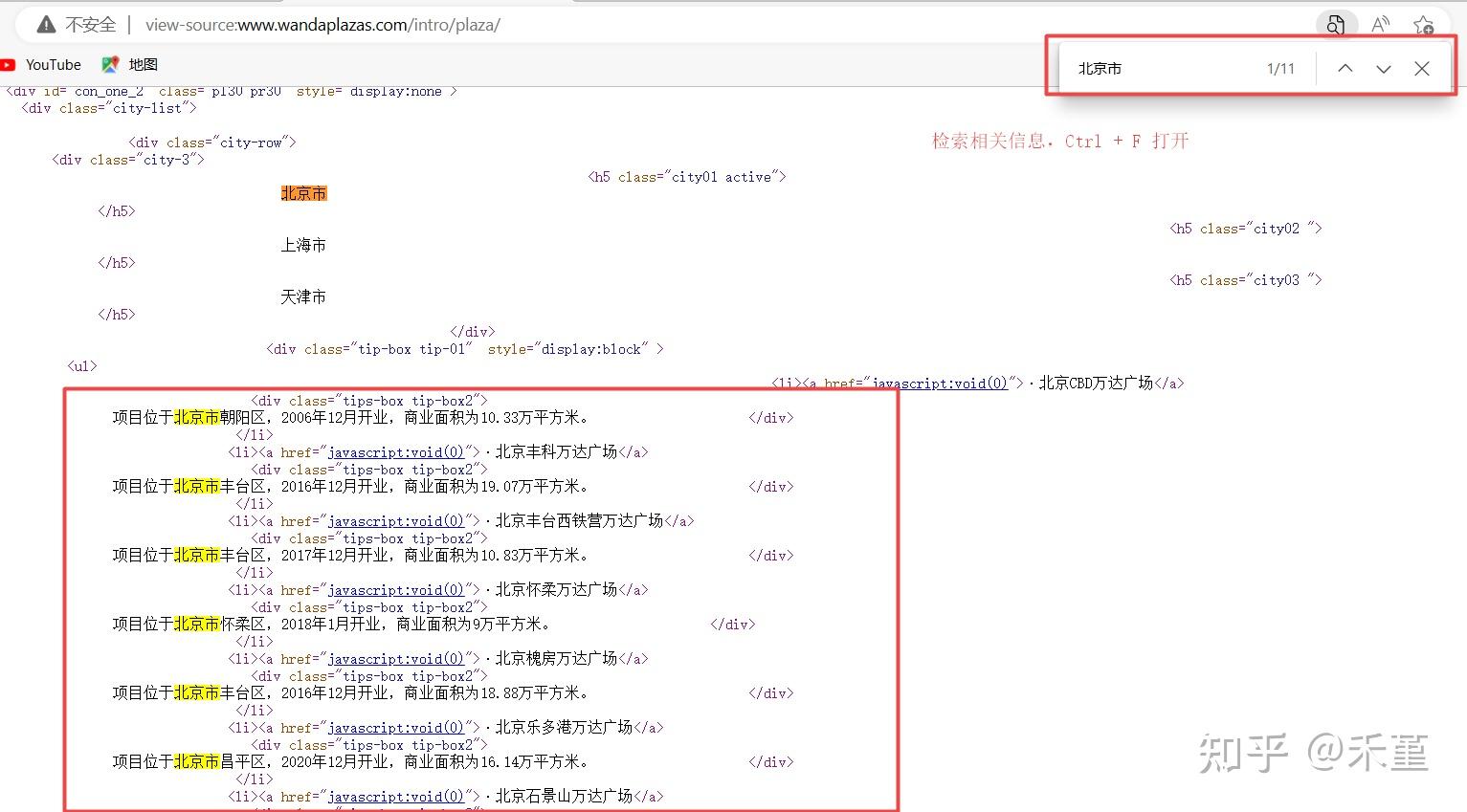Click the 不安全 warning icon
Screen dimensions: 1467x812
tap(45, 24)
